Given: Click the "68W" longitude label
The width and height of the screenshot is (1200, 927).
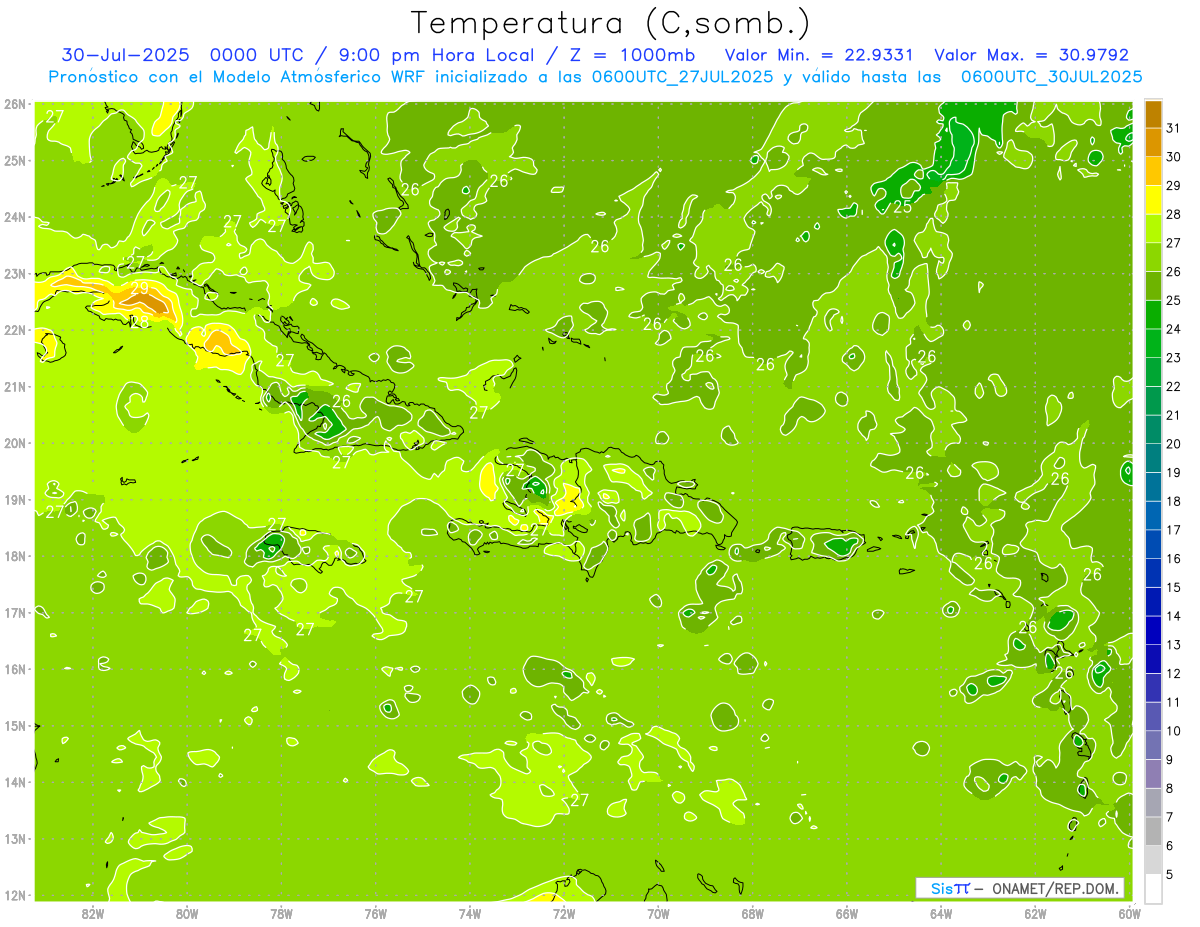Looking at the screenshot, I should pos(753,913).
